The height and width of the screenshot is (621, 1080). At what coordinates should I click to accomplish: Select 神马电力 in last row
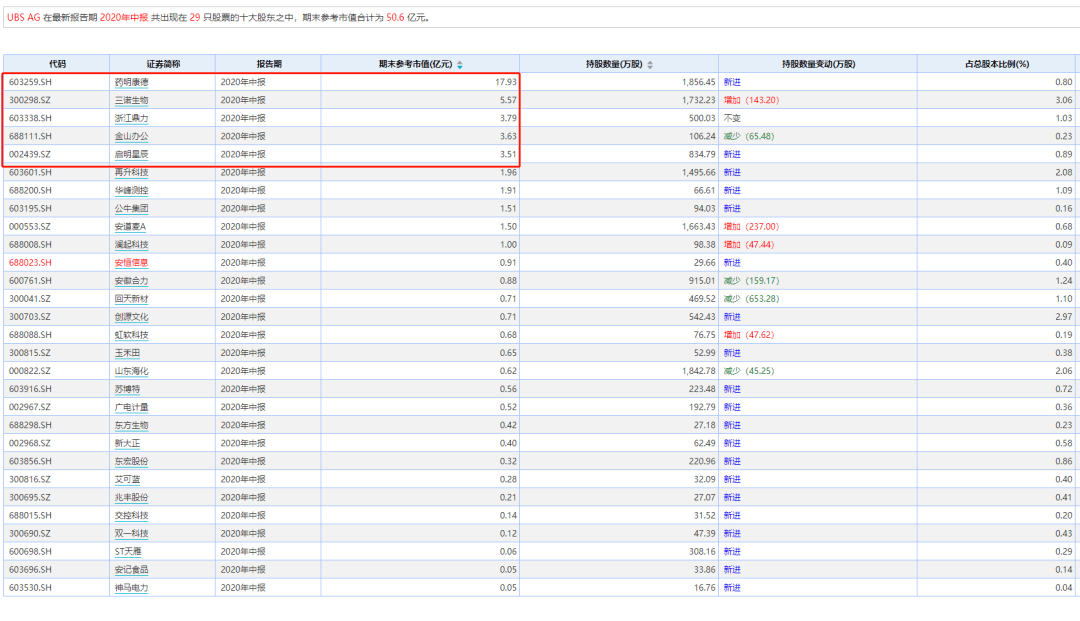click(131, 588)
